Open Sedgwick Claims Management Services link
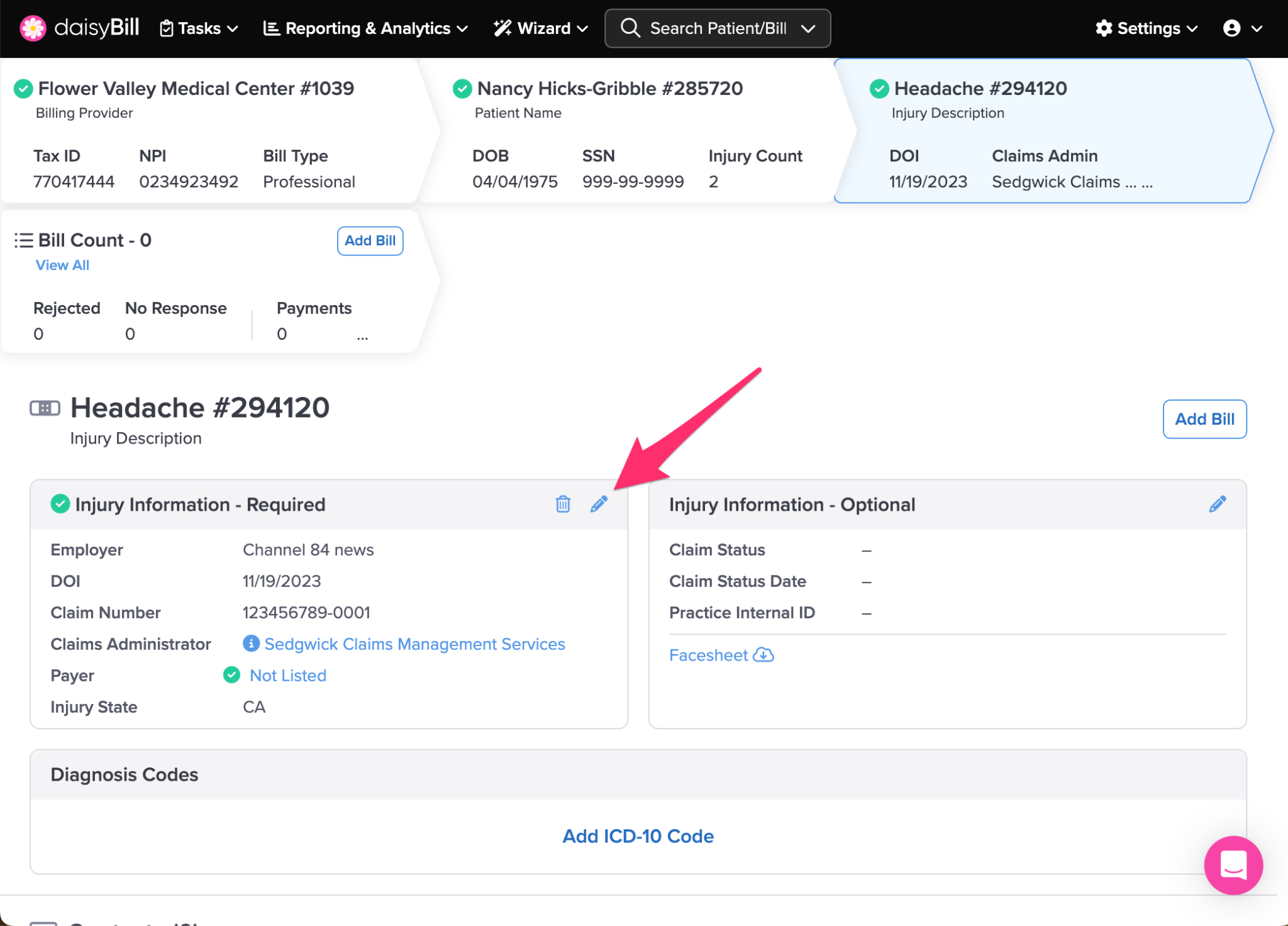1288x926 pixels. 414,644
